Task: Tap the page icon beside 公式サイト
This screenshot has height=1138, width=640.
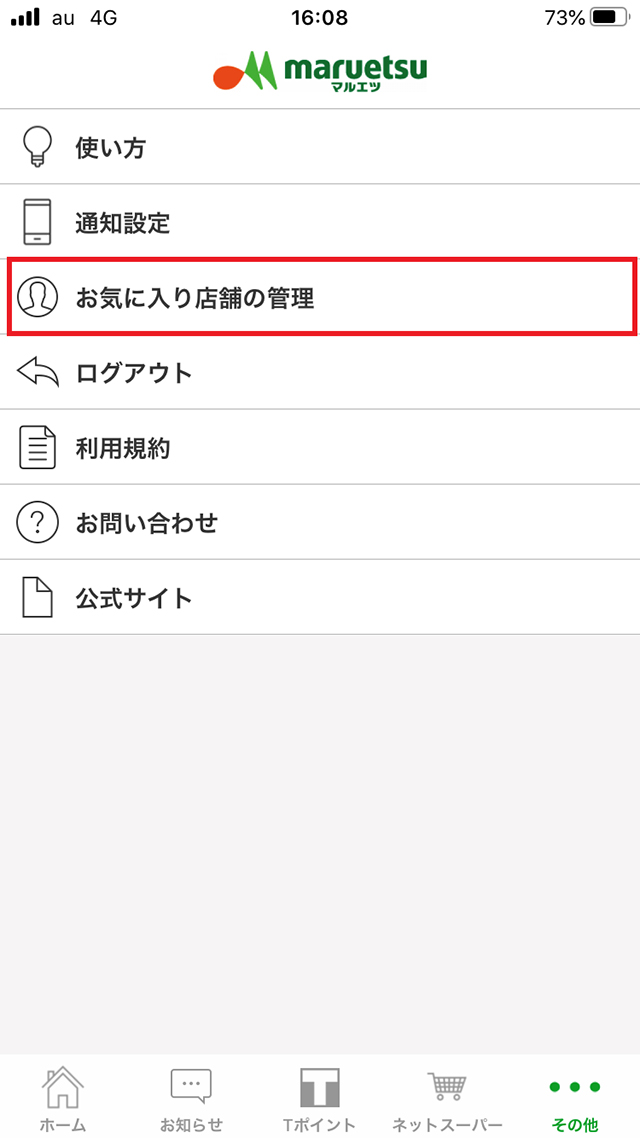Action: (37, 597)
